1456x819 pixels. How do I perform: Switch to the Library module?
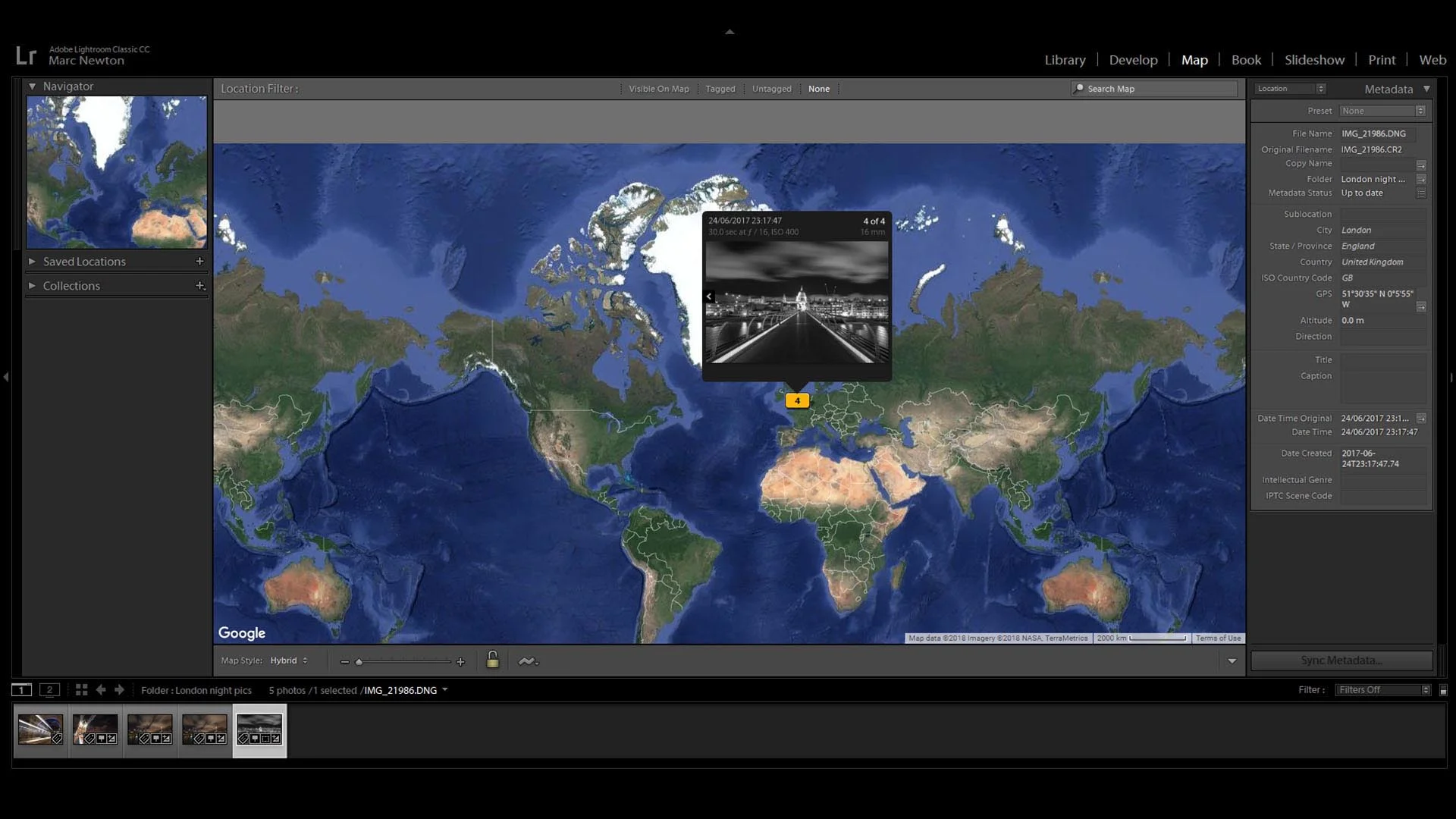(1065, 60)
